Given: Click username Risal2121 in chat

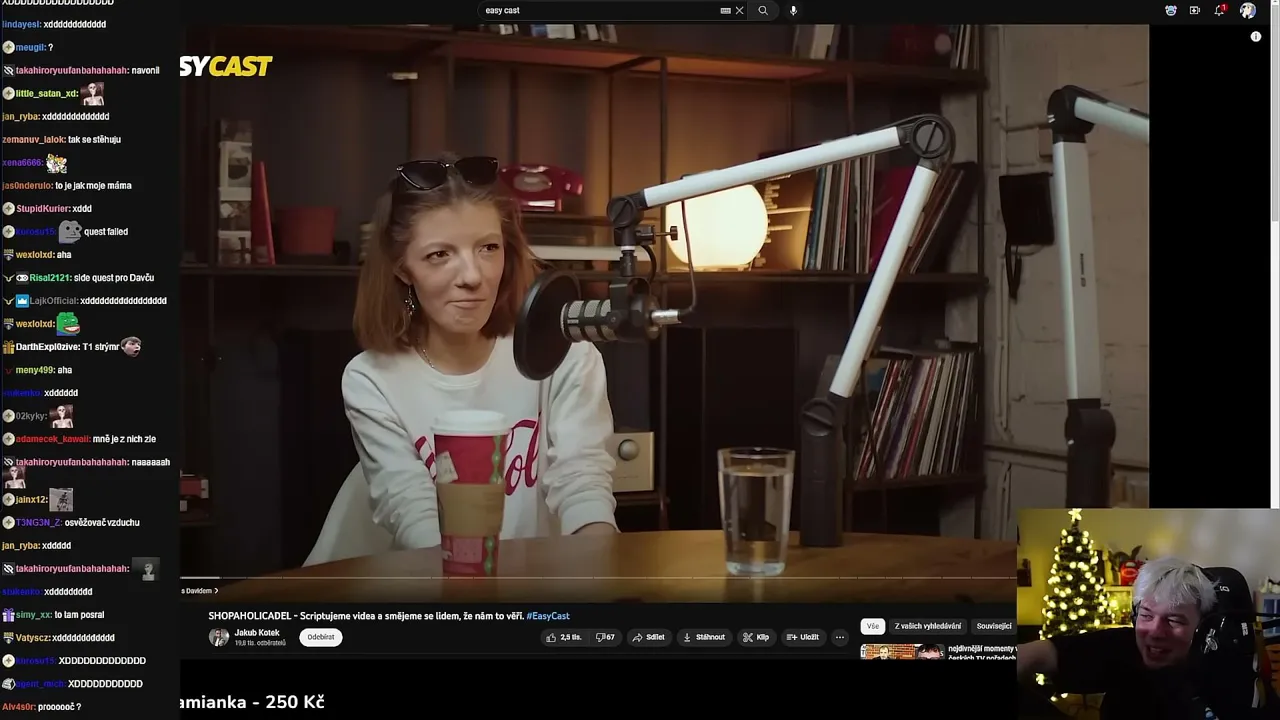Looking at the screenshot, I should [50, 278].
